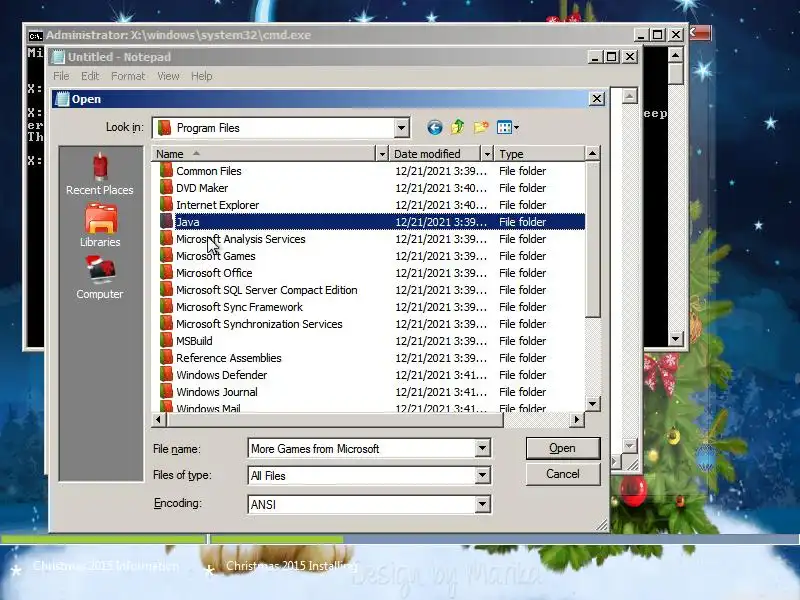Click the Reference Assemblies folder name

point(229,358)
